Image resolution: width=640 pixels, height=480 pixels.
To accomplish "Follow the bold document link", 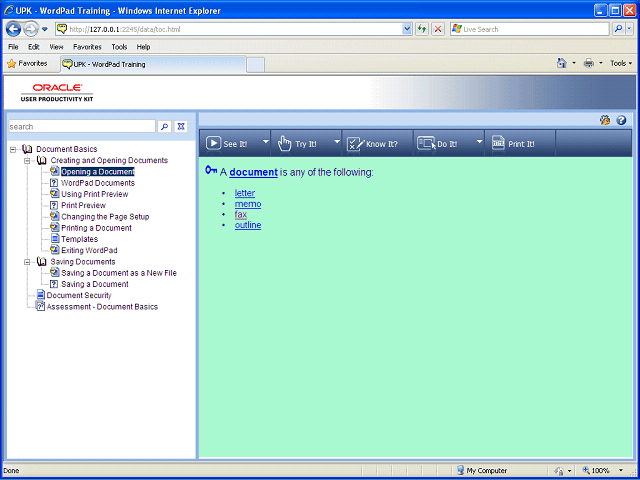I will [253, 172].
